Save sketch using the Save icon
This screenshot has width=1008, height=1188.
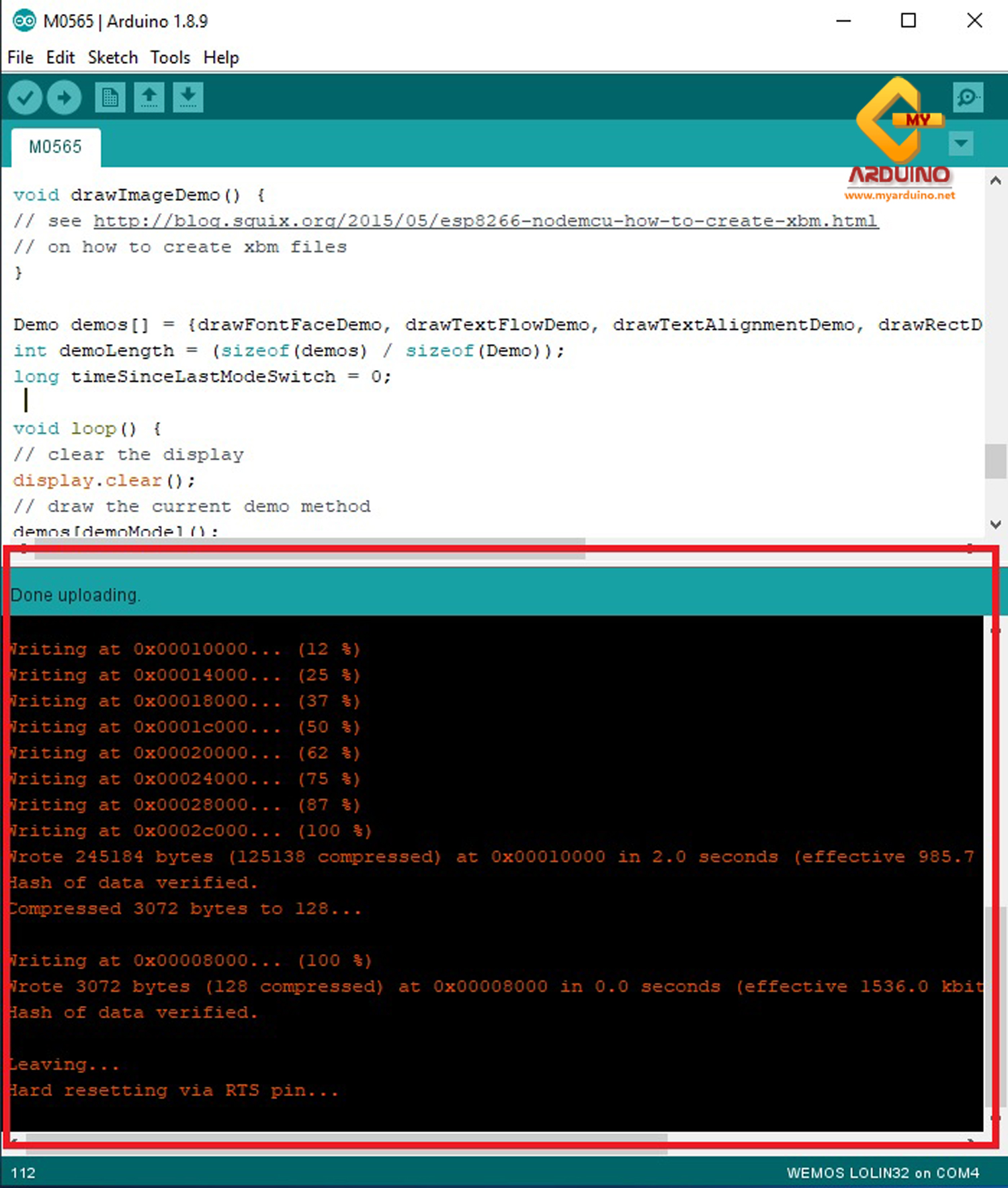coord(188,98)
